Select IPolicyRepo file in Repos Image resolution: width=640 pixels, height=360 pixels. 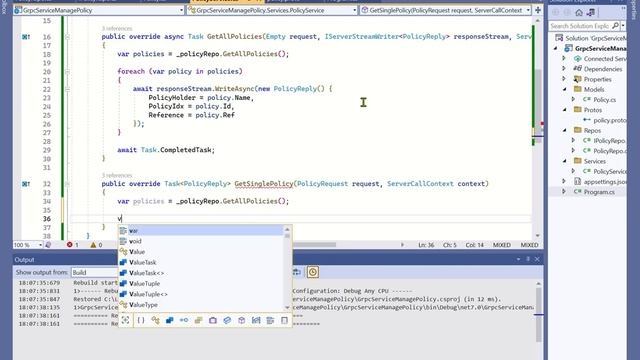609,140
